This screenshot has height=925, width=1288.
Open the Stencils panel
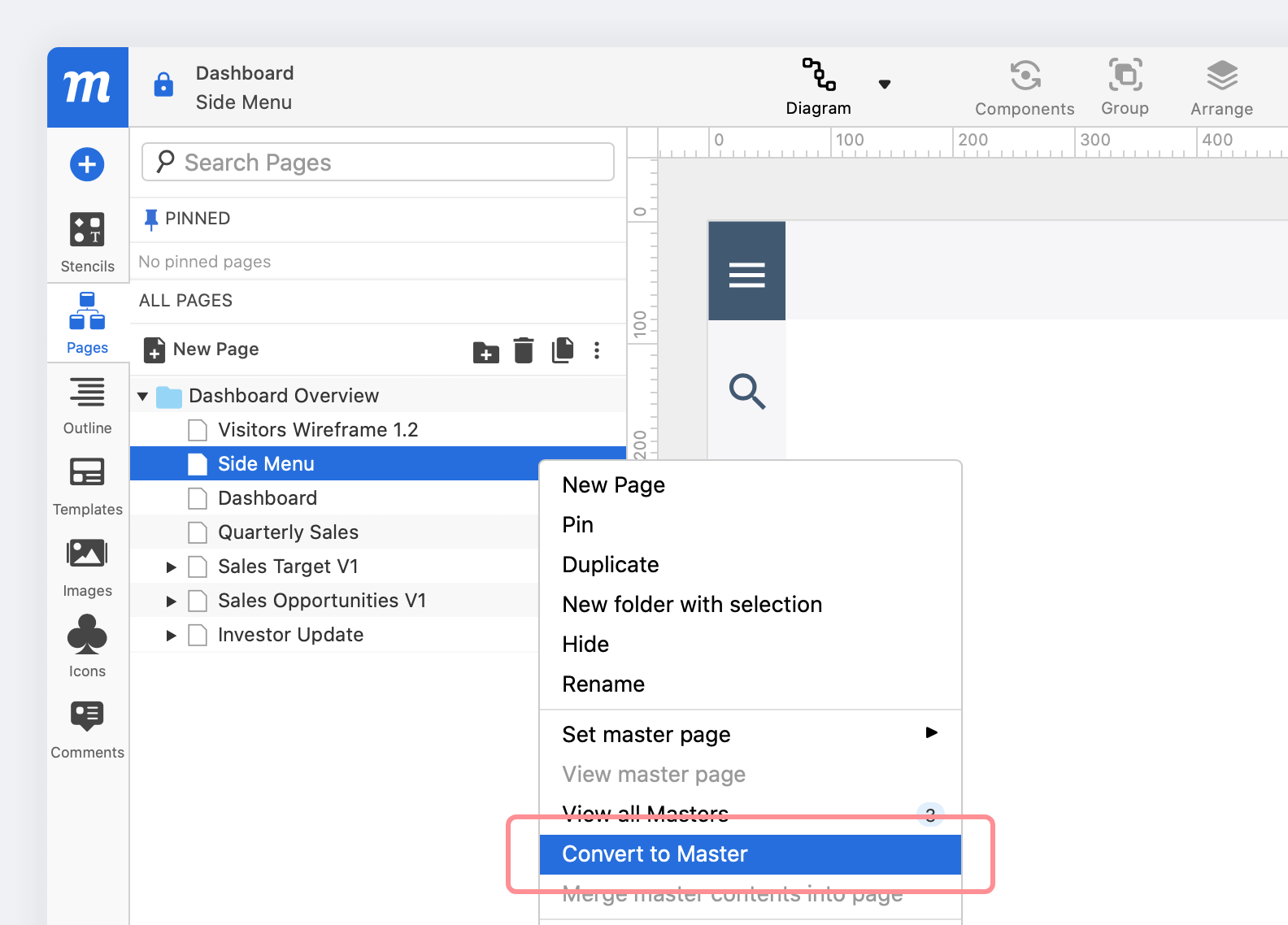(87, 241)
